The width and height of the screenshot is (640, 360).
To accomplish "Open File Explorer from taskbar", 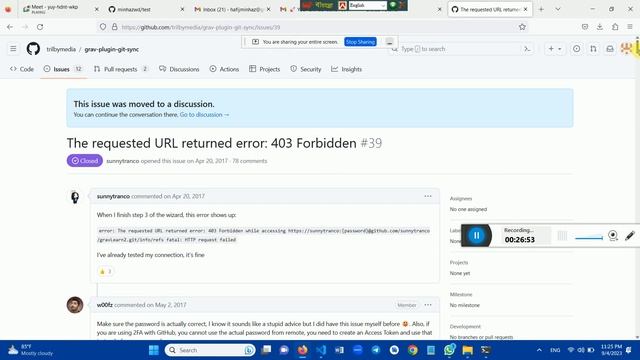I will (x=468, y=350).
